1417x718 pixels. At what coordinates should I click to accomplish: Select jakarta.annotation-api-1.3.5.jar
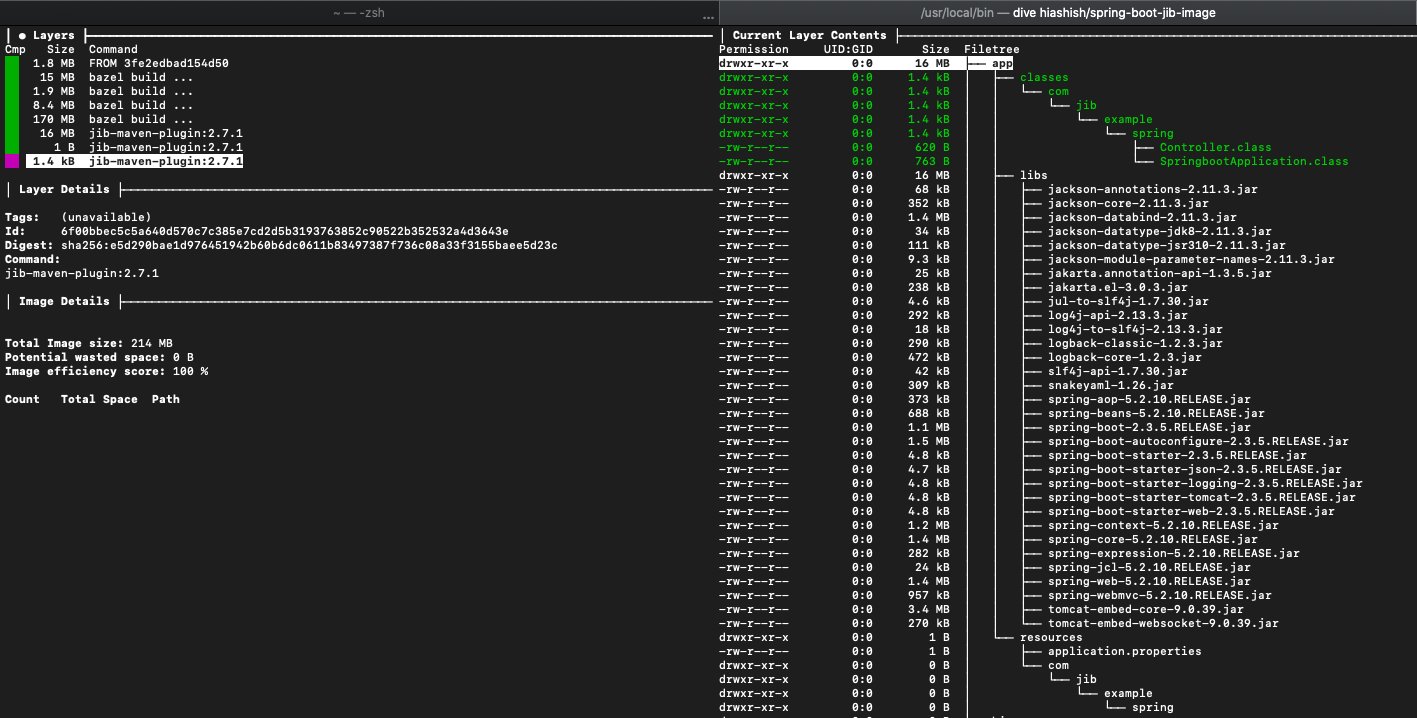[1160, 273]
